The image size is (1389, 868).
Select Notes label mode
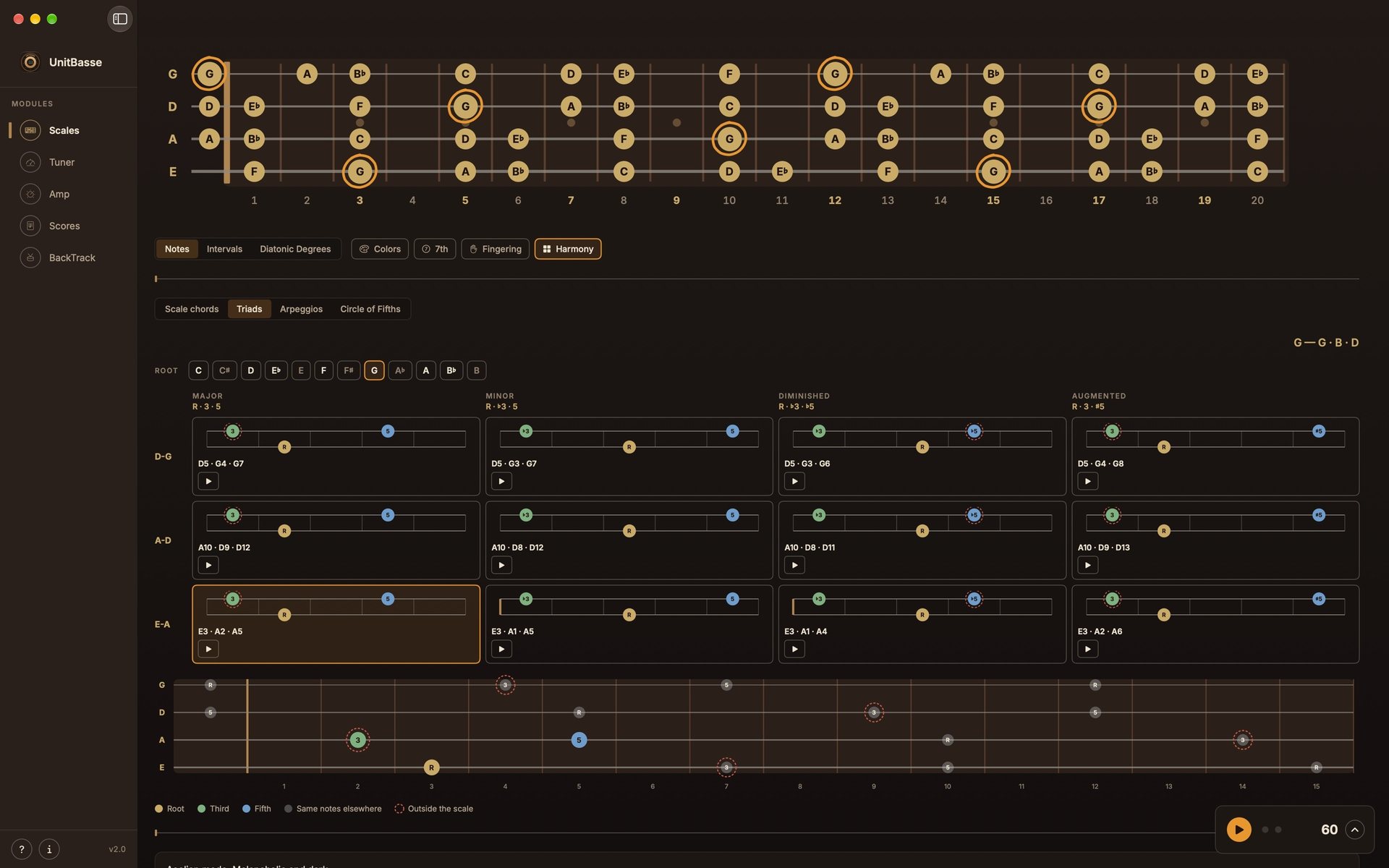pyautogui.click(x=177, y=249)
